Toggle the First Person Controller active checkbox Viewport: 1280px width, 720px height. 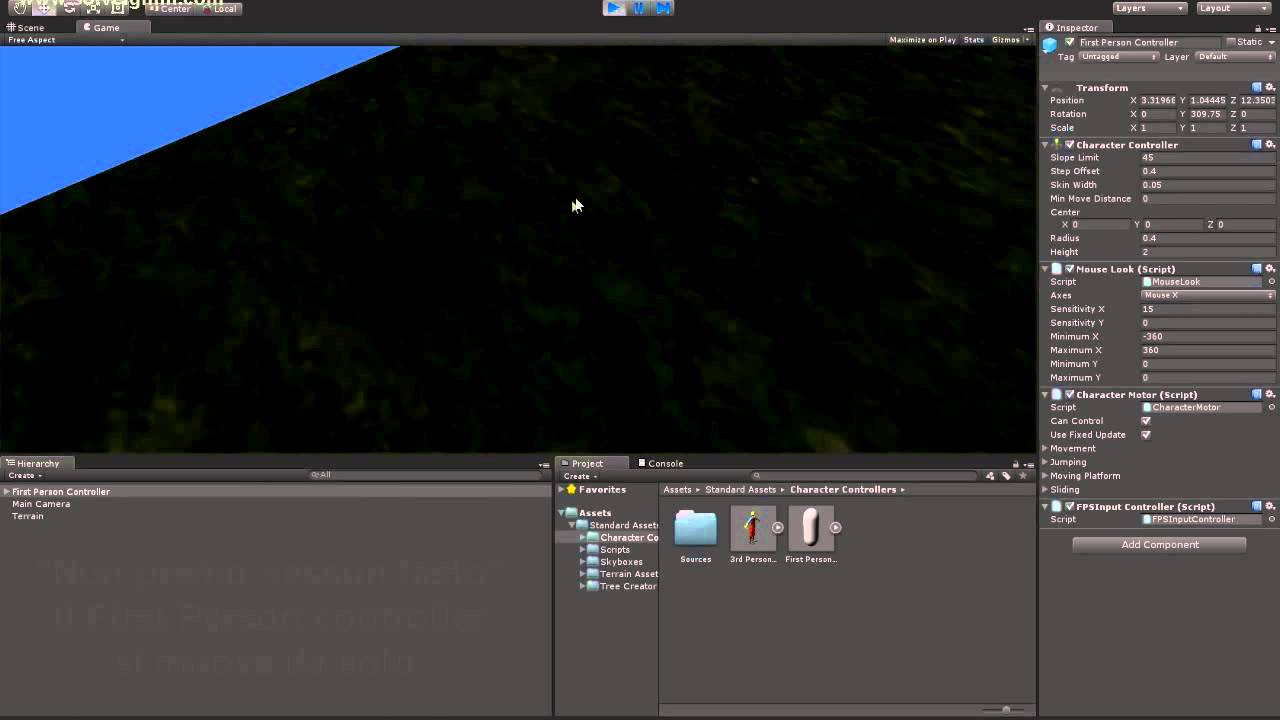point(1070,43)
